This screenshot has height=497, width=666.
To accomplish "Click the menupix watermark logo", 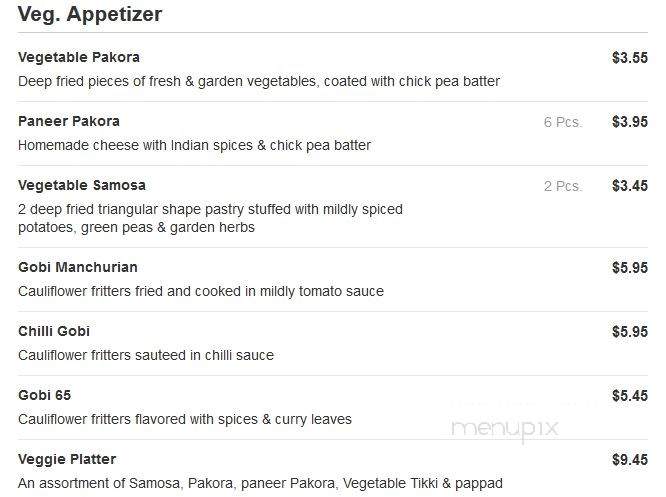I will [x=505, y=428].
